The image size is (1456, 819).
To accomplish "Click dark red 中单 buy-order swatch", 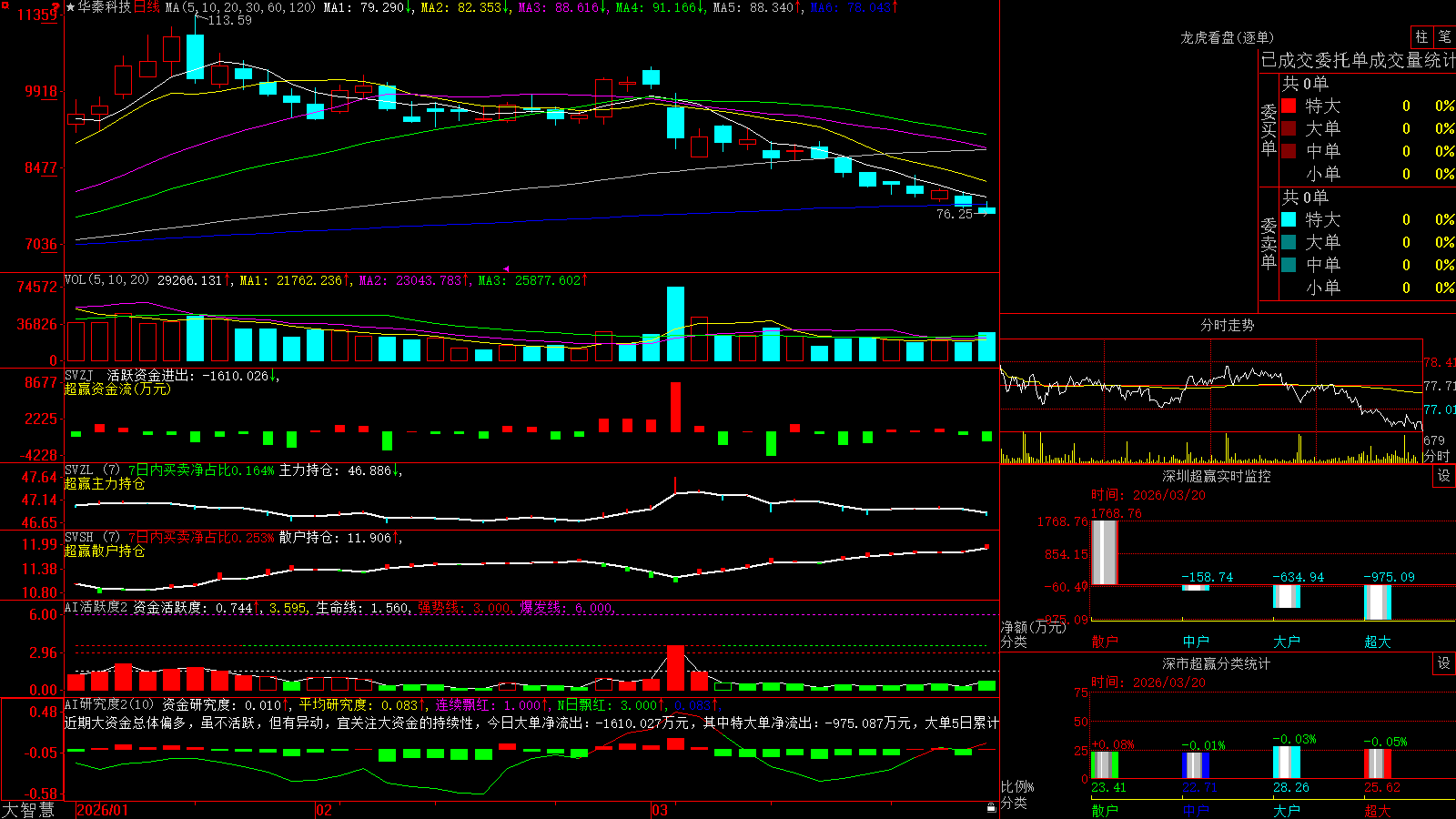I will 1289,151.
